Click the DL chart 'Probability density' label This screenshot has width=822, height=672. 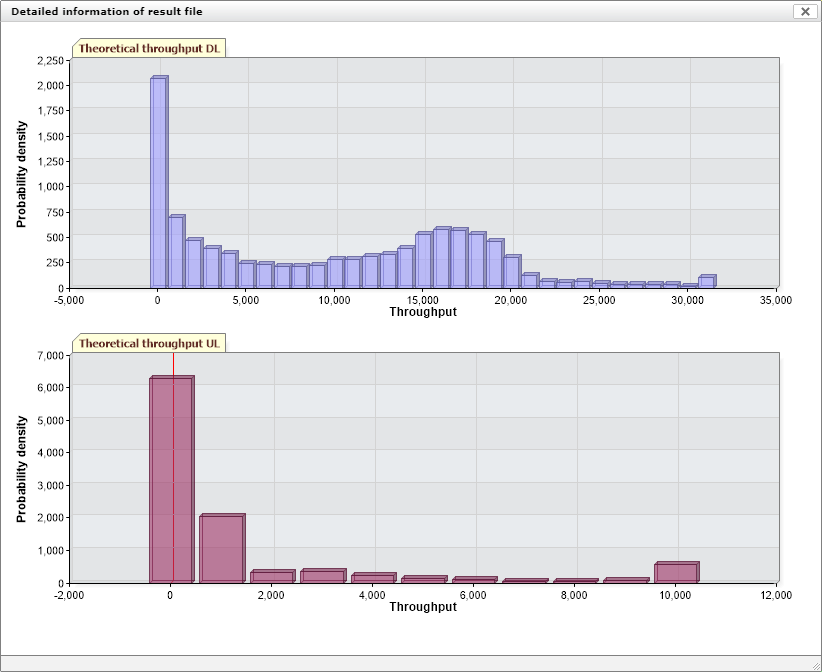tap(21, 174)
